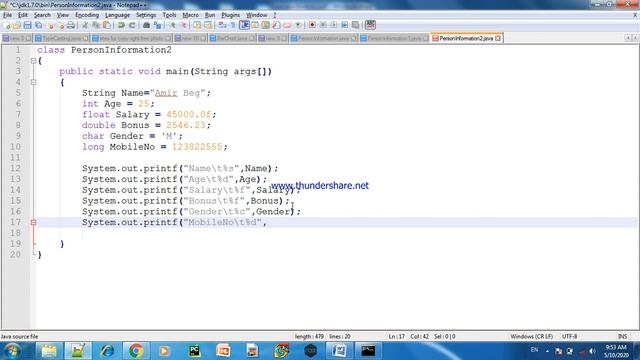This screenshot has width=640, height=360.
Task: Open the File menu
Action: click(7, 15)
